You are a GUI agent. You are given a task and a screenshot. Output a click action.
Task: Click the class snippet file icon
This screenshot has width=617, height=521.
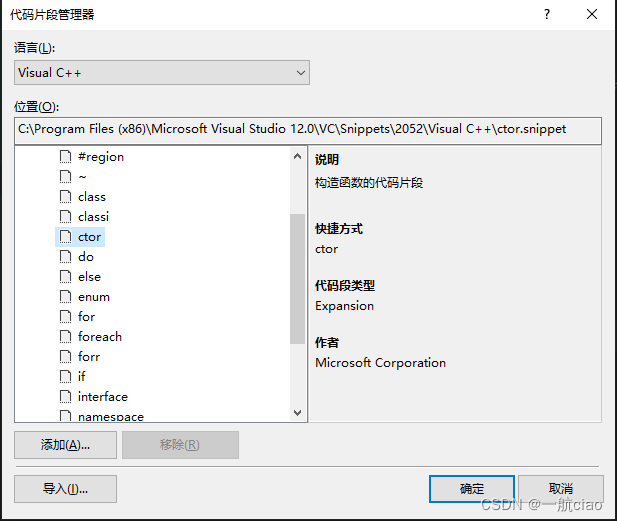(x=65, y=197)
